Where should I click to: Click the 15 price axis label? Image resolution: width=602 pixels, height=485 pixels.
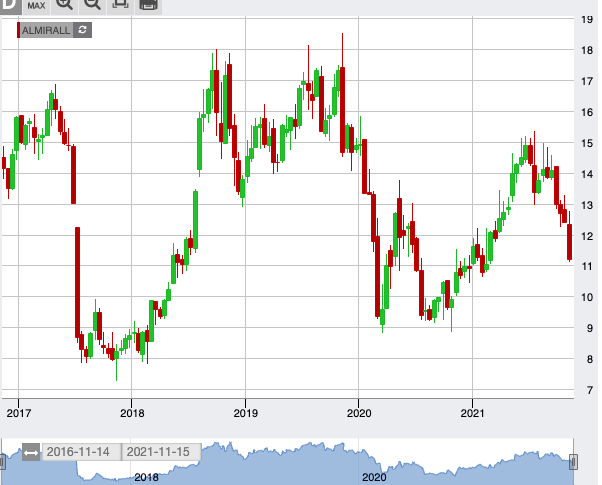pyautogui.click(x=587, y=143)
